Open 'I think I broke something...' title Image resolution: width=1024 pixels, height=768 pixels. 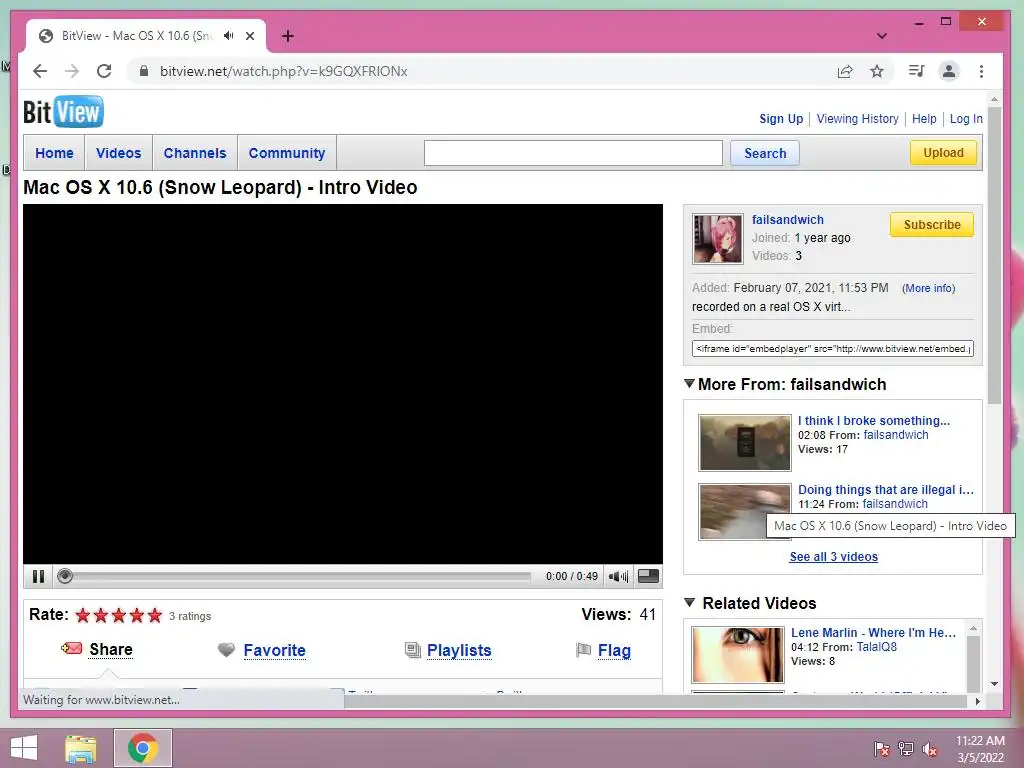click(x=874, y=421)
